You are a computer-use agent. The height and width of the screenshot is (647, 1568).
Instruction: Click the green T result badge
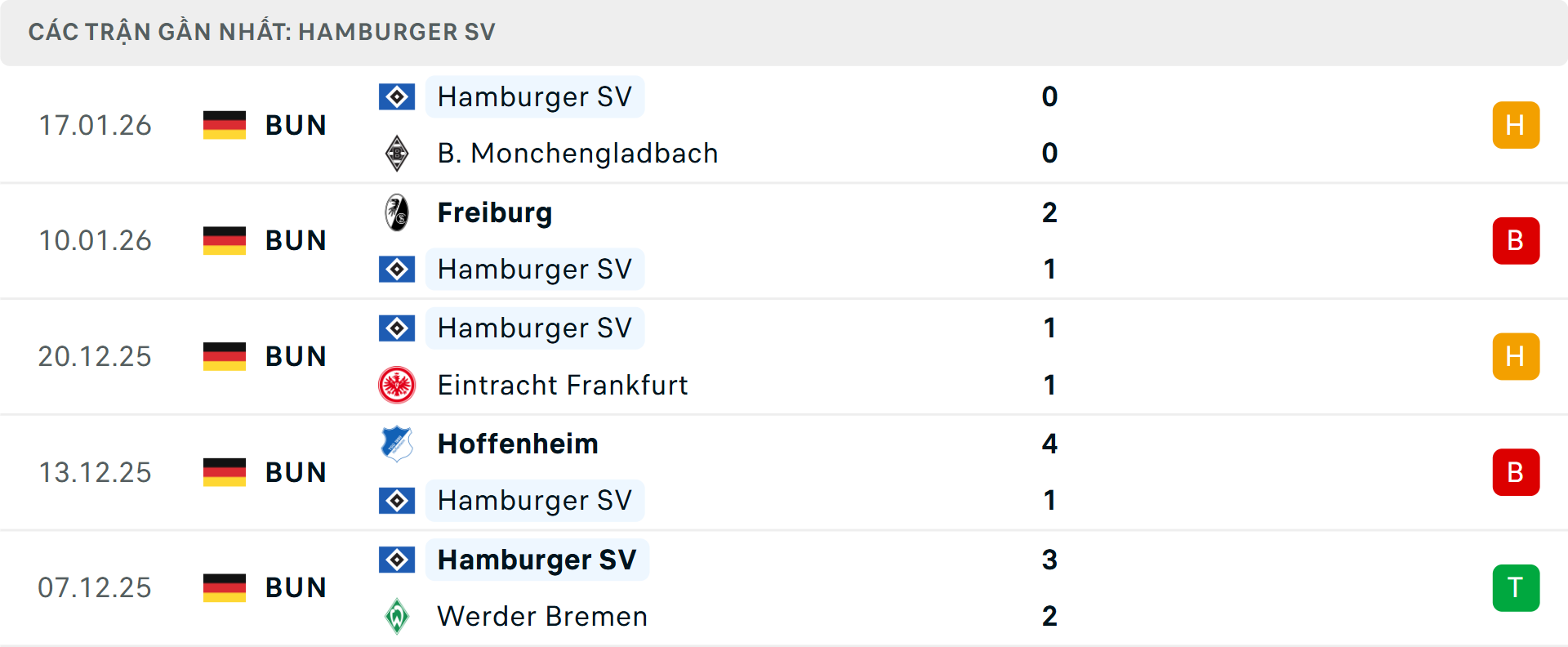pos(1516,587)
